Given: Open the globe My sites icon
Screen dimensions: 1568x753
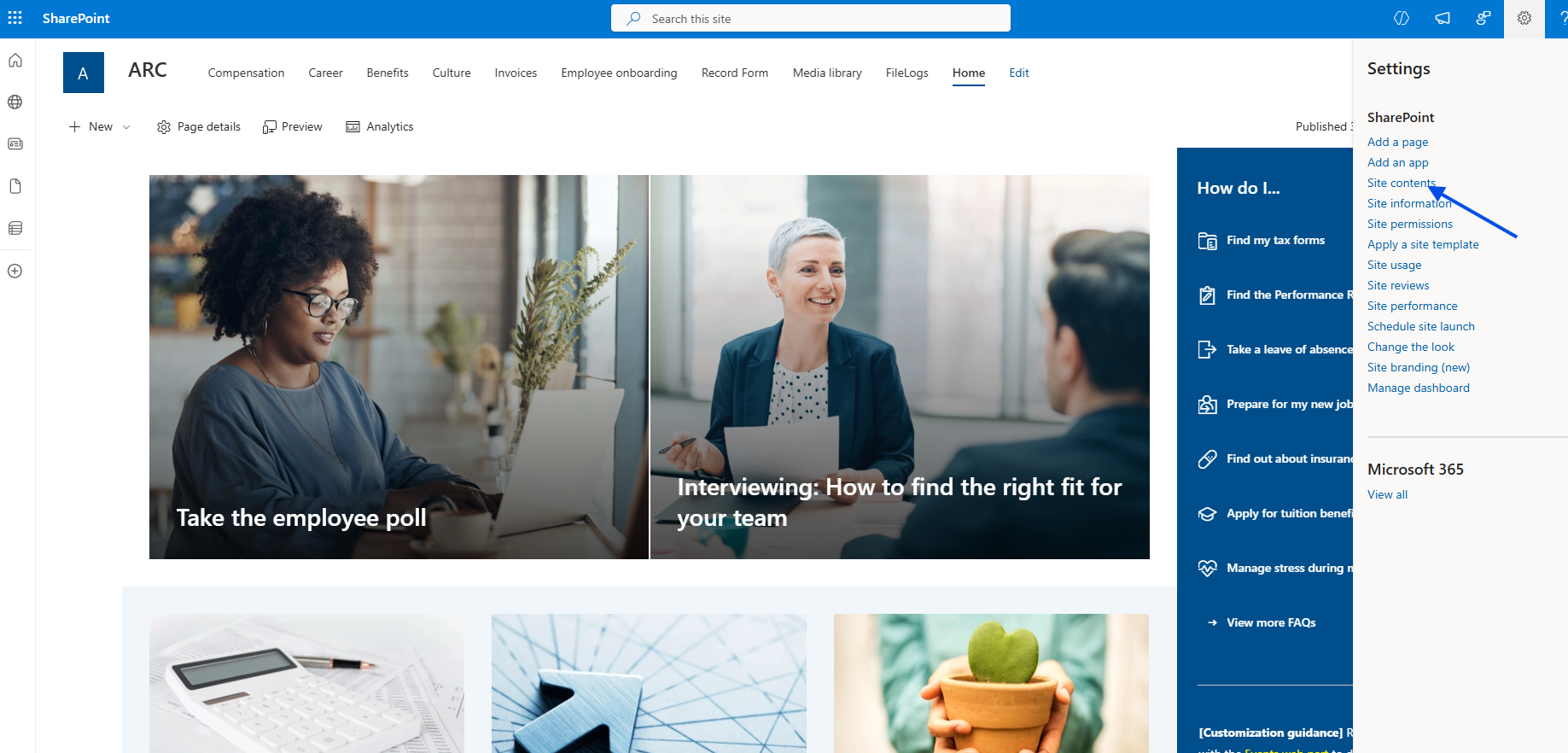Looking at the screenshot, I should (15, 102).
